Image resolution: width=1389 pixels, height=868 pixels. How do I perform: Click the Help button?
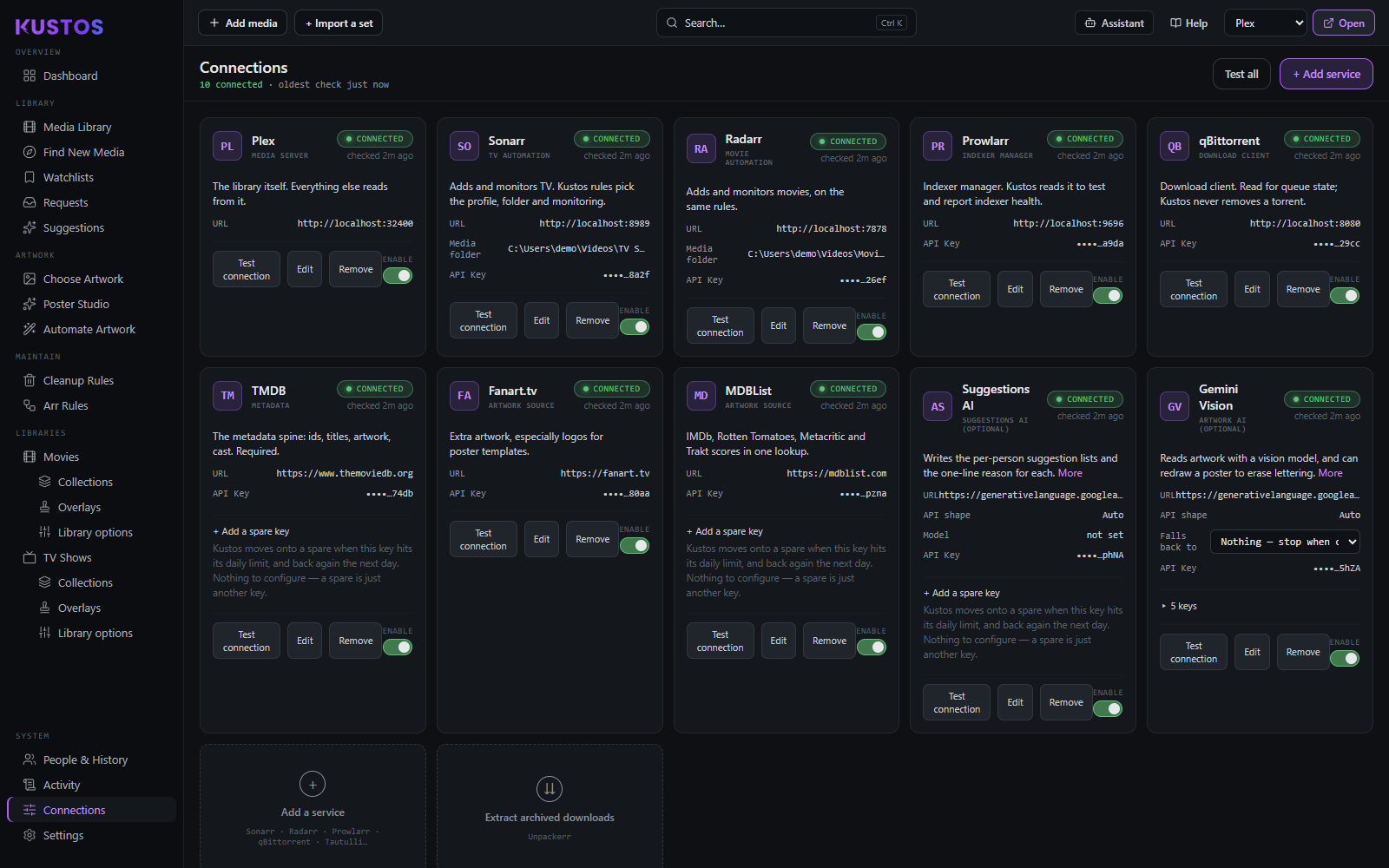(x=1188, y=23)
